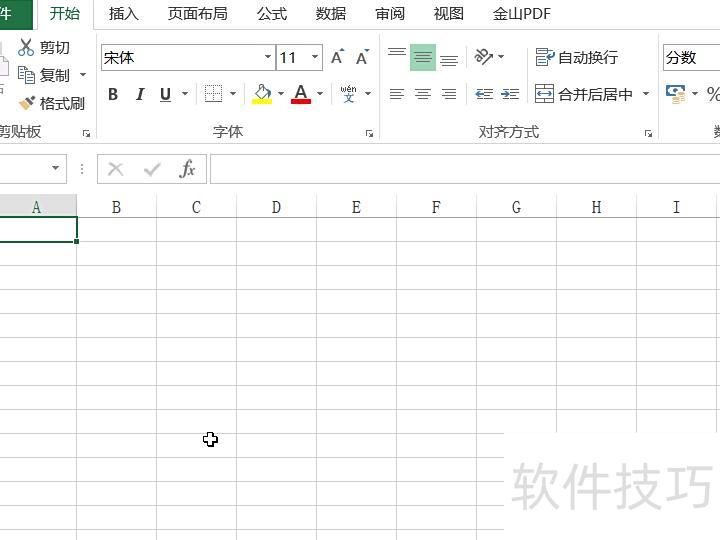
Task: Open the green File (文件) tab
Action: tap(16, 14)
